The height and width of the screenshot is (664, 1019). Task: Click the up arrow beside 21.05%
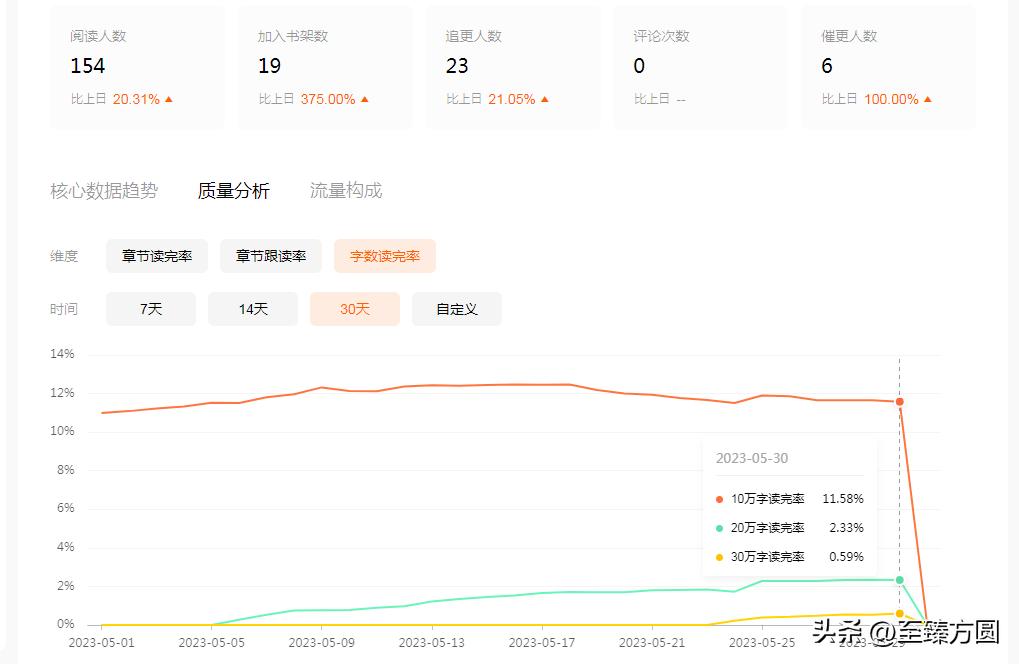[x=545, y=99]
